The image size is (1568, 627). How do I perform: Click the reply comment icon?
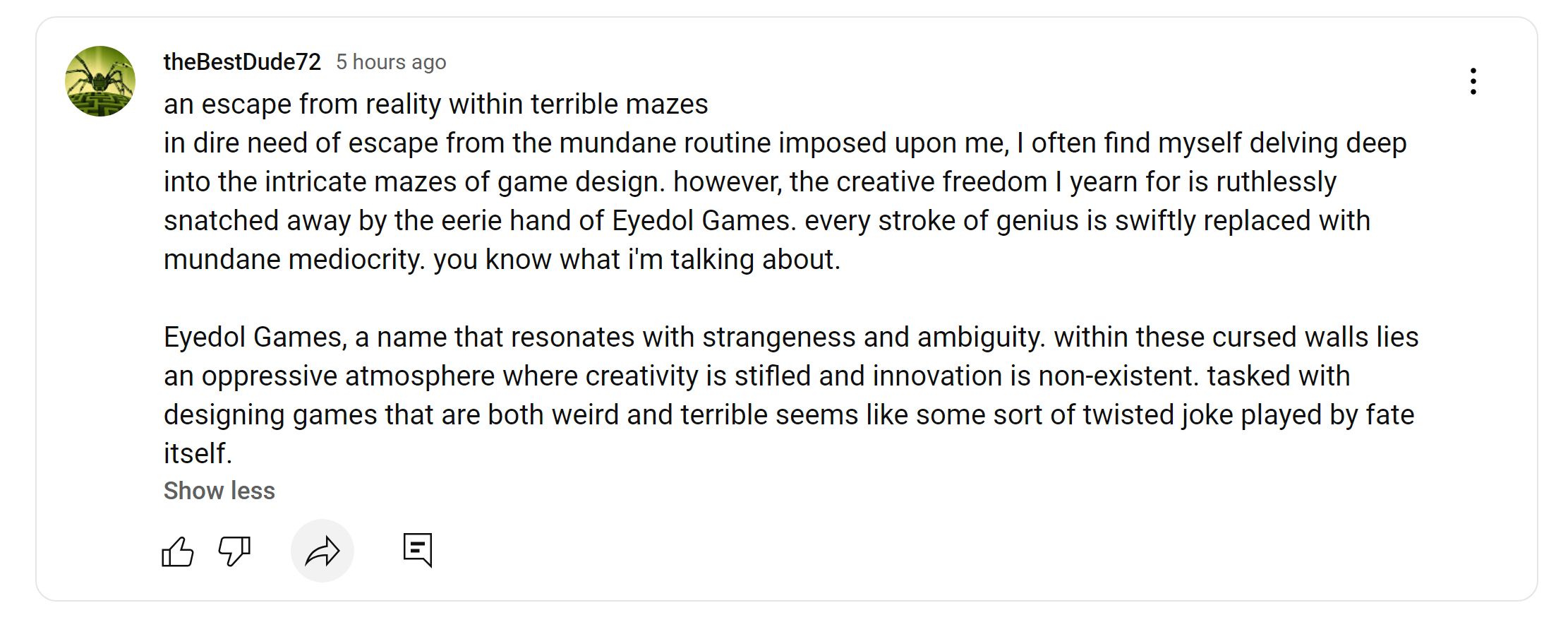click(418, 550)
